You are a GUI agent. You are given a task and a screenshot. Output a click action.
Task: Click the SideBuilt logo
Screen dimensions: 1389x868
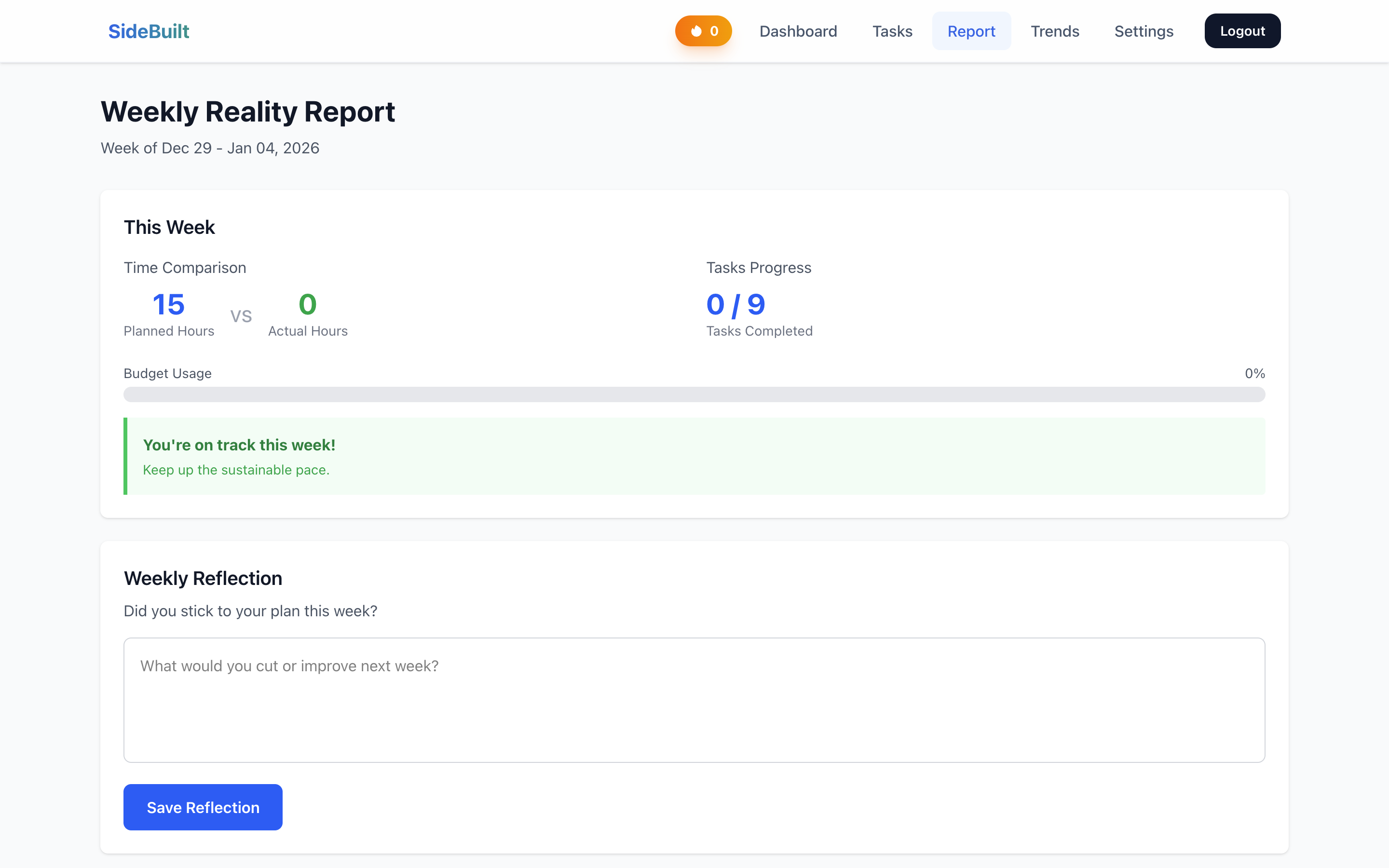point(149,31)
